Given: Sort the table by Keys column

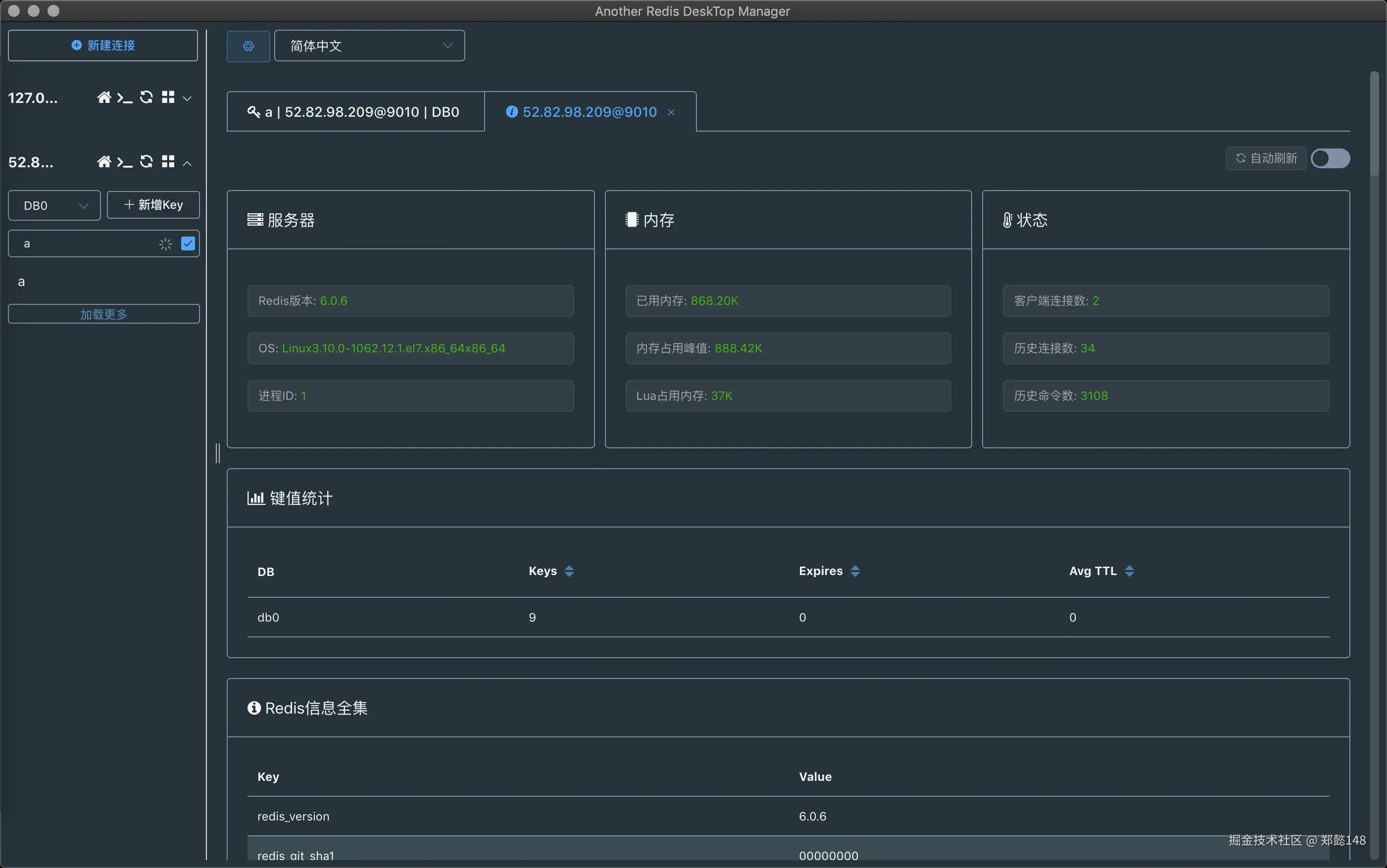Looking at the screenshot, I should pos(568,571).
